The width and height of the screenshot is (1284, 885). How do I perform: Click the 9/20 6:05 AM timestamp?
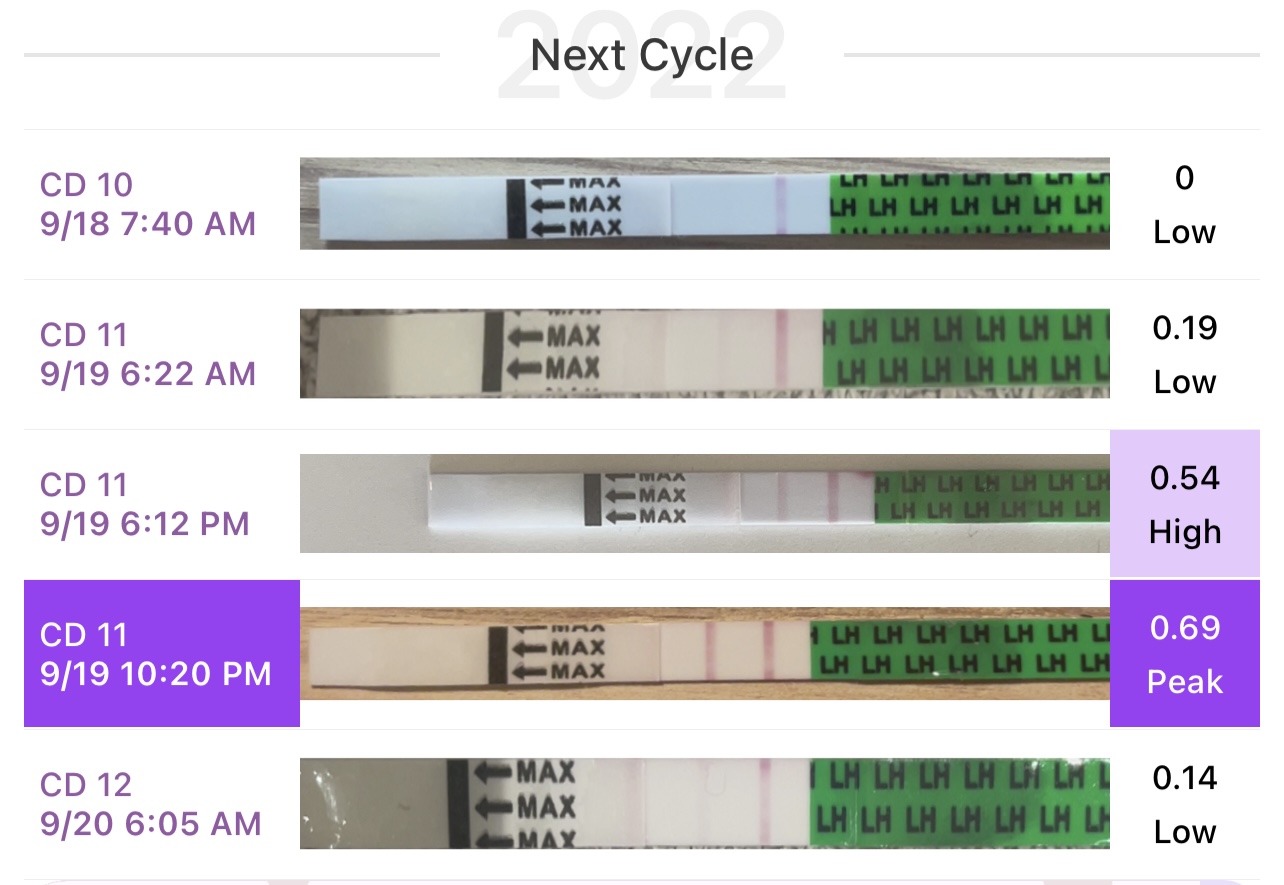click(151, 824)
